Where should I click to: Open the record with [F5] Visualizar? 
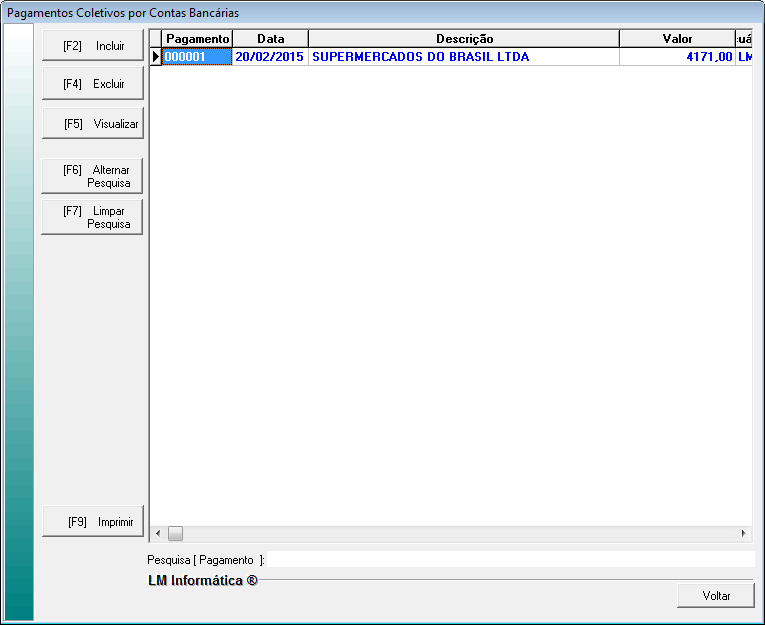[x=93, y=125]
